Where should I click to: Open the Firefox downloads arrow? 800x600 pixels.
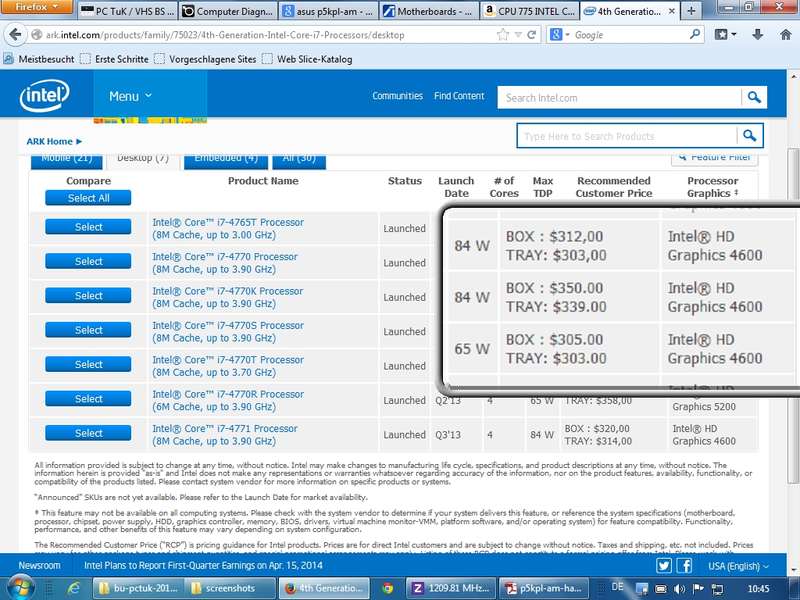click(x=758, y=35)
